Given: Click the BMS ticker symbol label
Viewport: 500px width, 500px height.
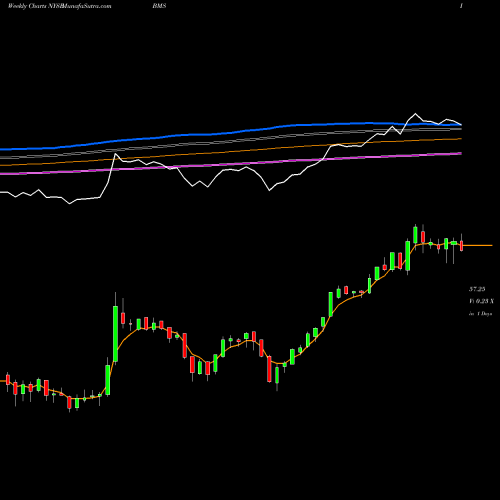Looking at the screenshot, I should (x=159, y=6).
